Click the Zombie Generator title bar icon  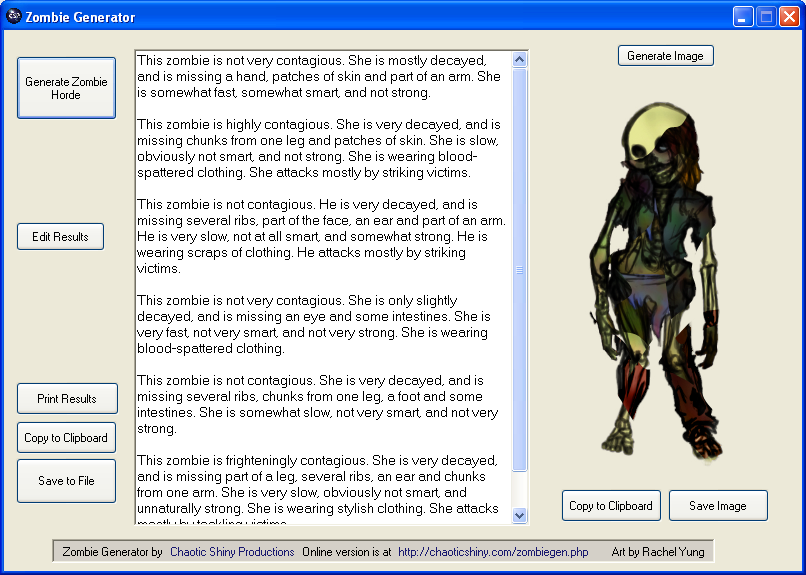click(14, 16)
